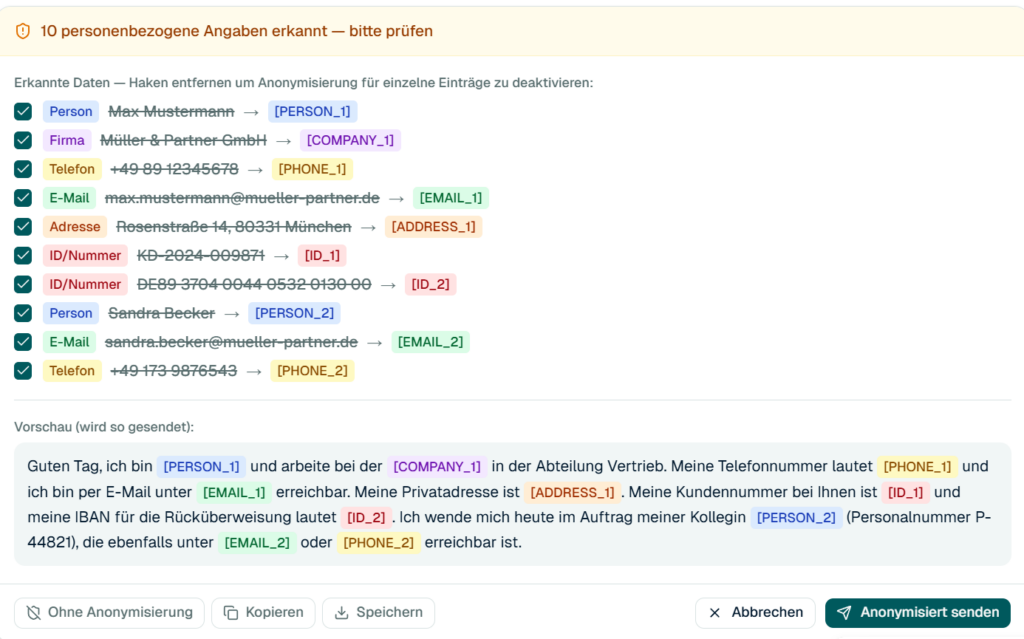1024x639 pixels.
Task: Cancel with the Abbrechen button
Action: (x=755, y=613)
